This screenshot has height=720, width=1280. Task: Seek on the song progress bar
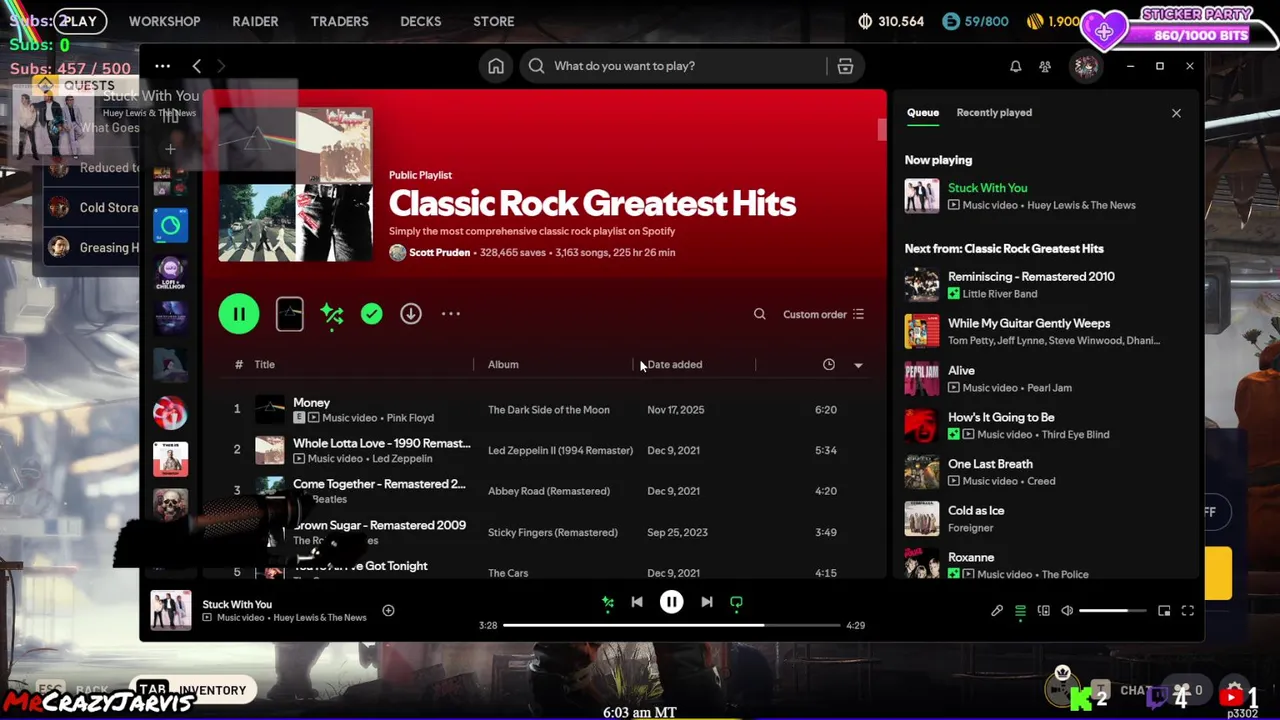[671, 625]
